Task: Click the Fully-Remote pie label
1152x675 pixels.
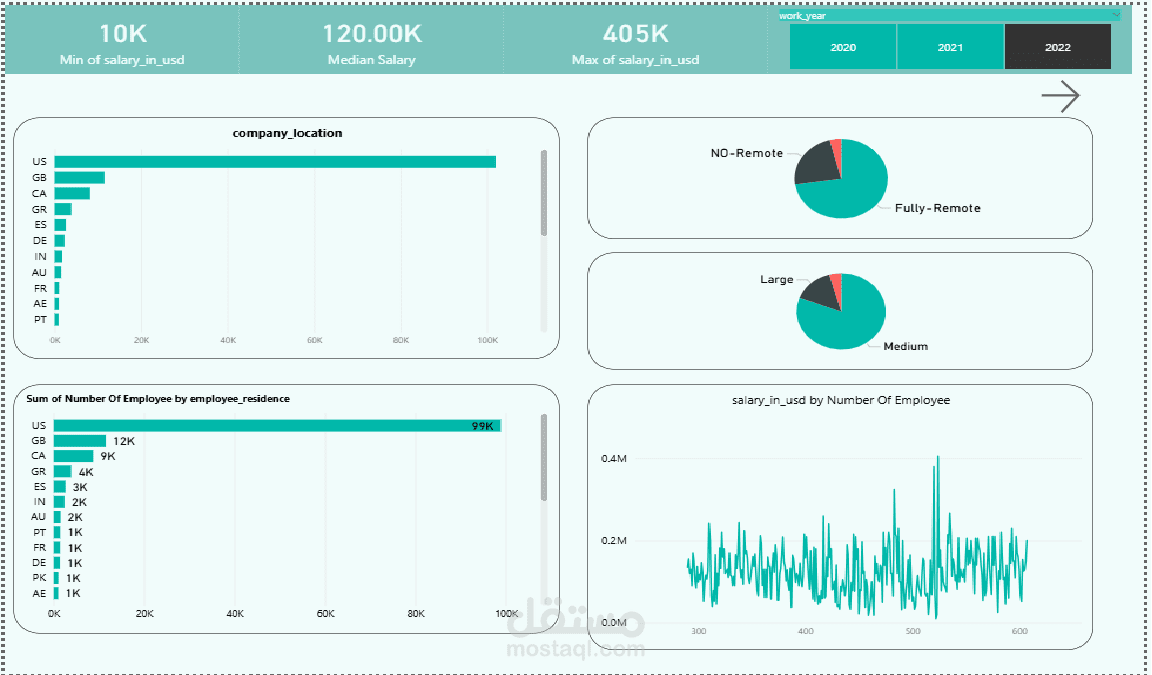Action: pyautogui.click(x=937, y=209)
